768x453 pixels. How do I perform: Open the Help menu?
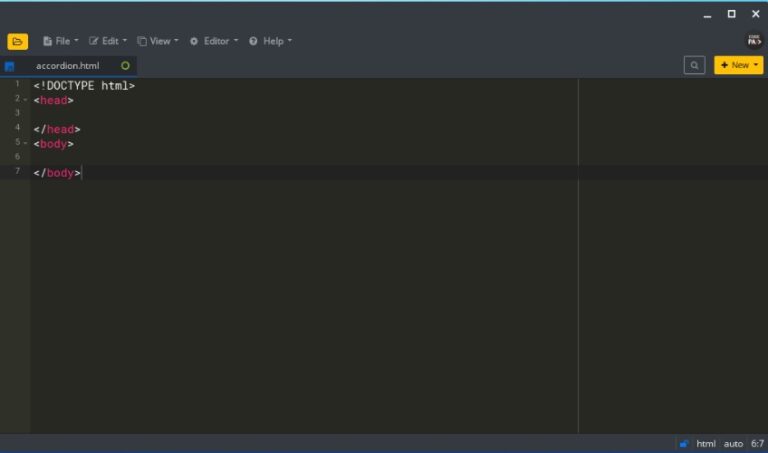(x=270, y=41)
